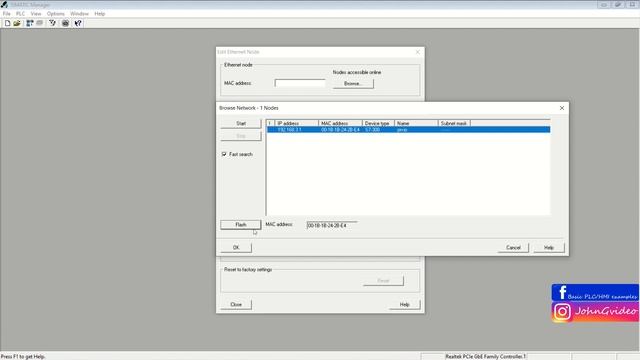Open the Options menu

[x=56, y=13]
